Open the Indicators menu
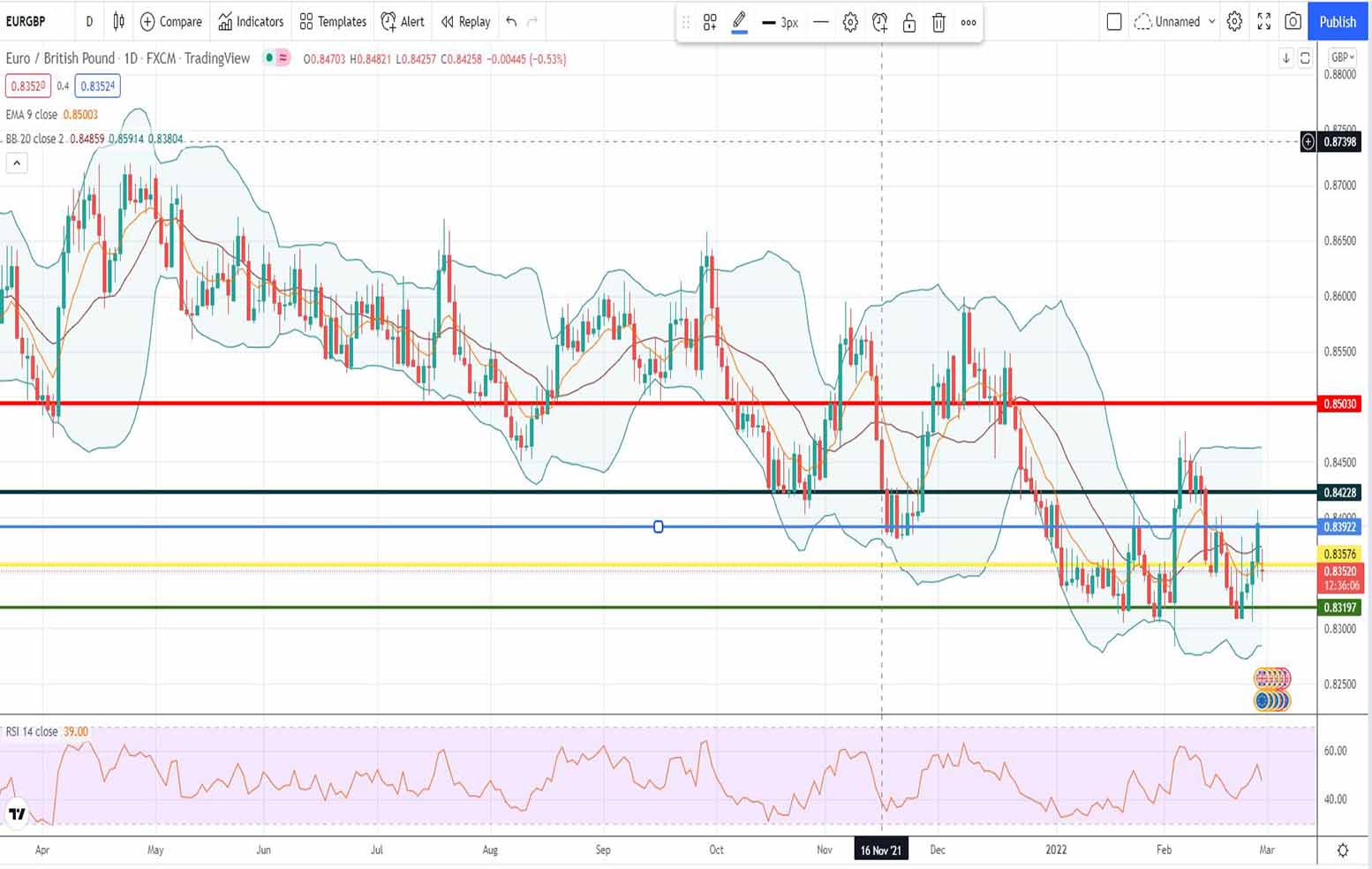Image resolution: width=1372 pixels, height=869 pixels. click(x=251, y=21)
